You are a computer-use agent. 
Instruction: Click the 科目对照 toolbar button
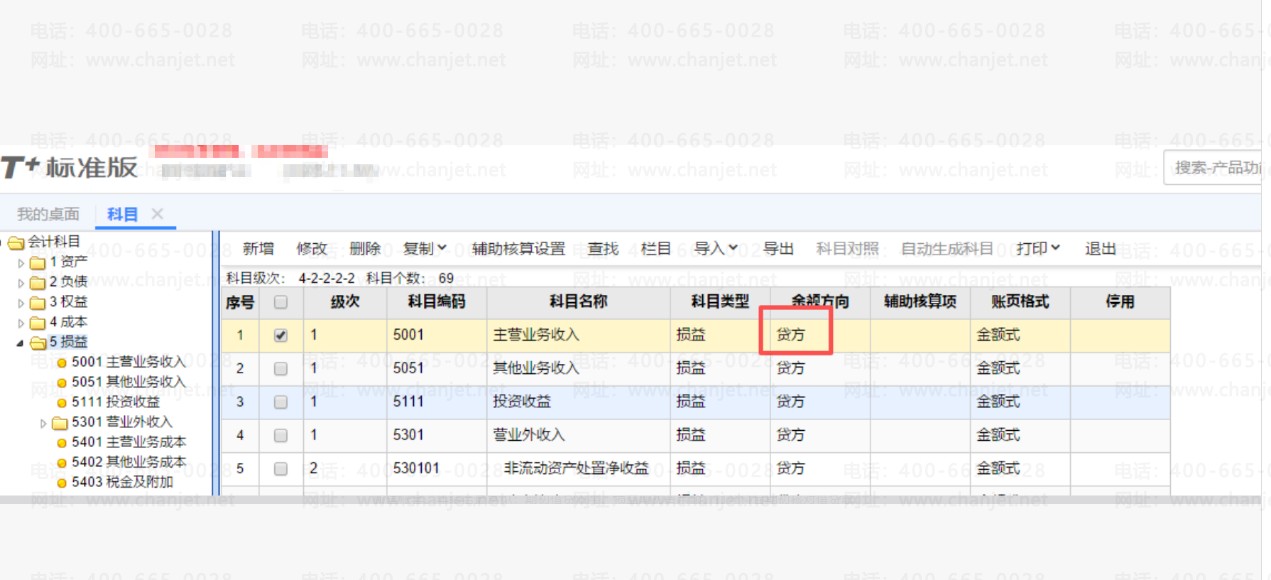[848, 248]
